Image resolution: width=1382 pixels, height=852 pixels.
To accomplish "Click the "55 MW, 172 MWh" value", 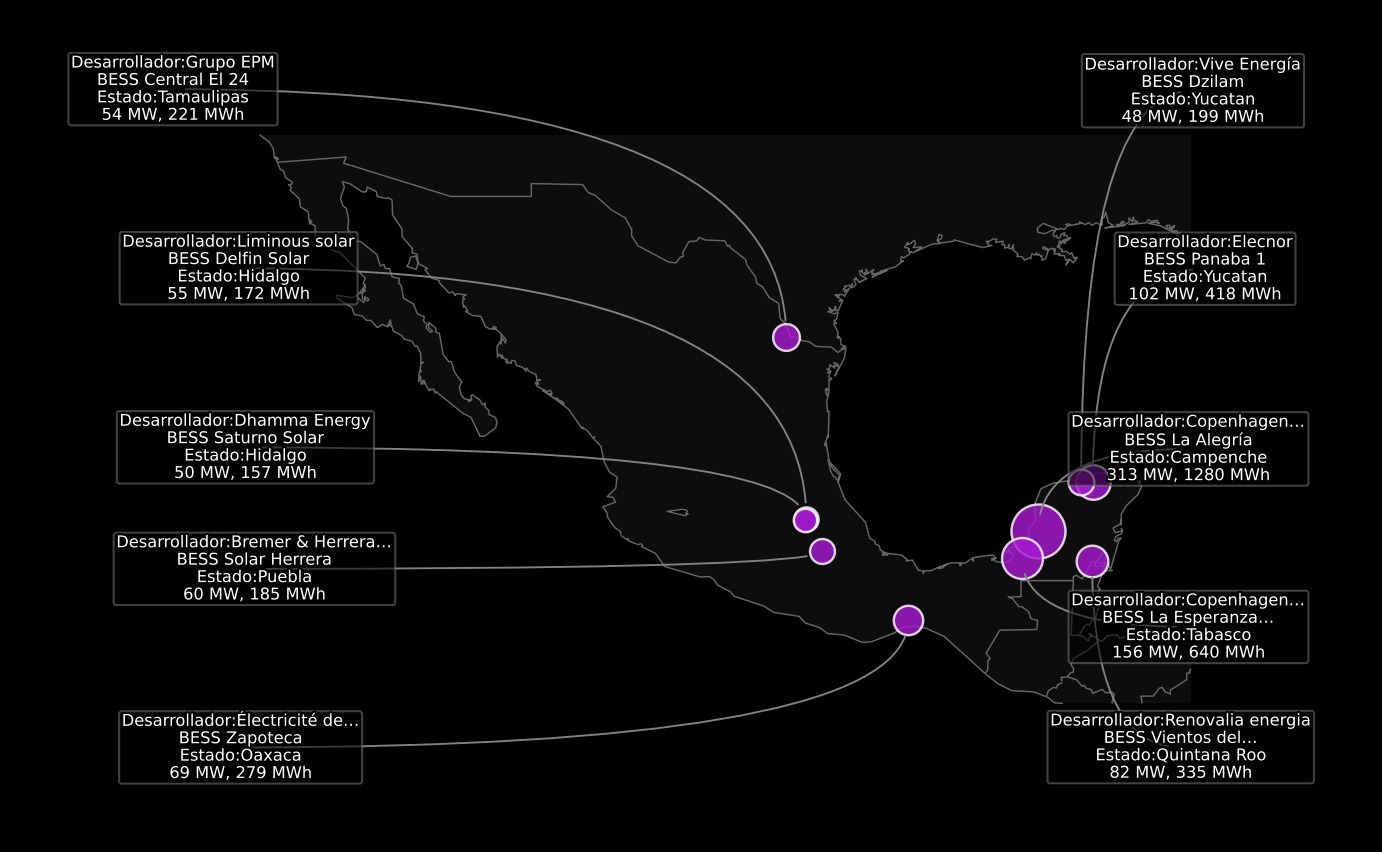I will pyautogui.click(x=238, y=293).
